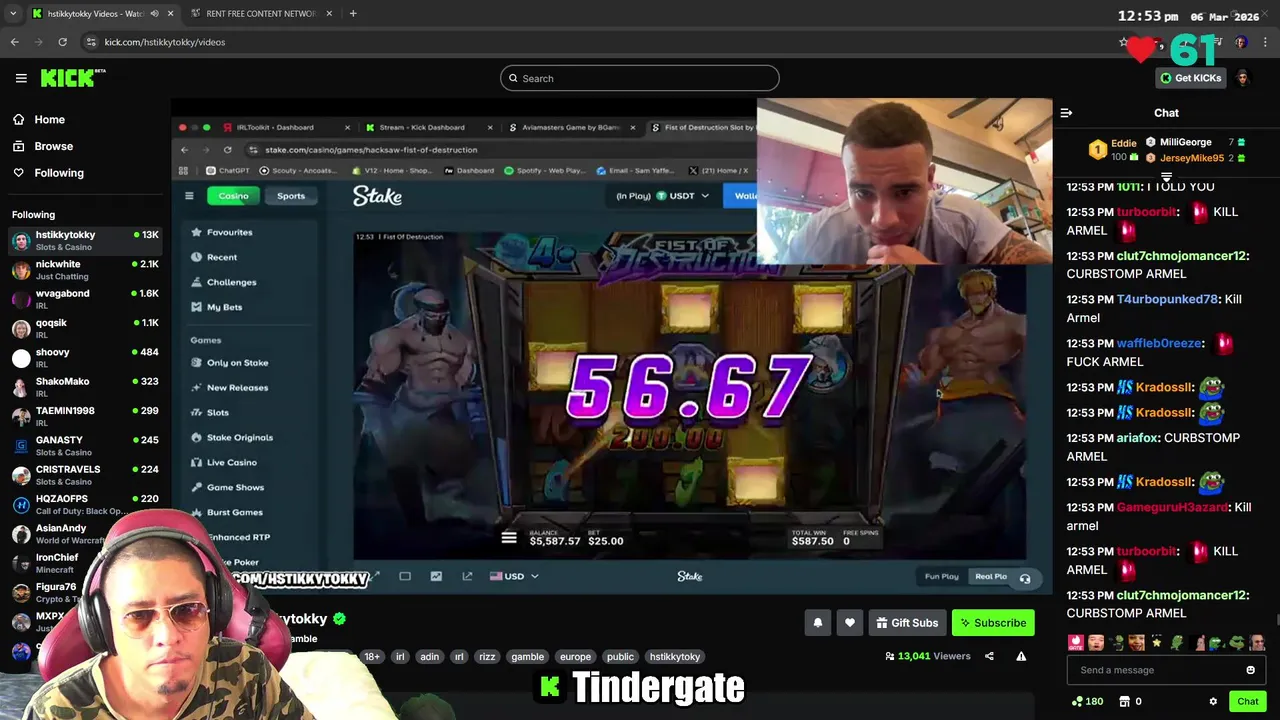1280x720 pixels.
Task: Open the chat shop icon
Action: (x=1124, y=702)
